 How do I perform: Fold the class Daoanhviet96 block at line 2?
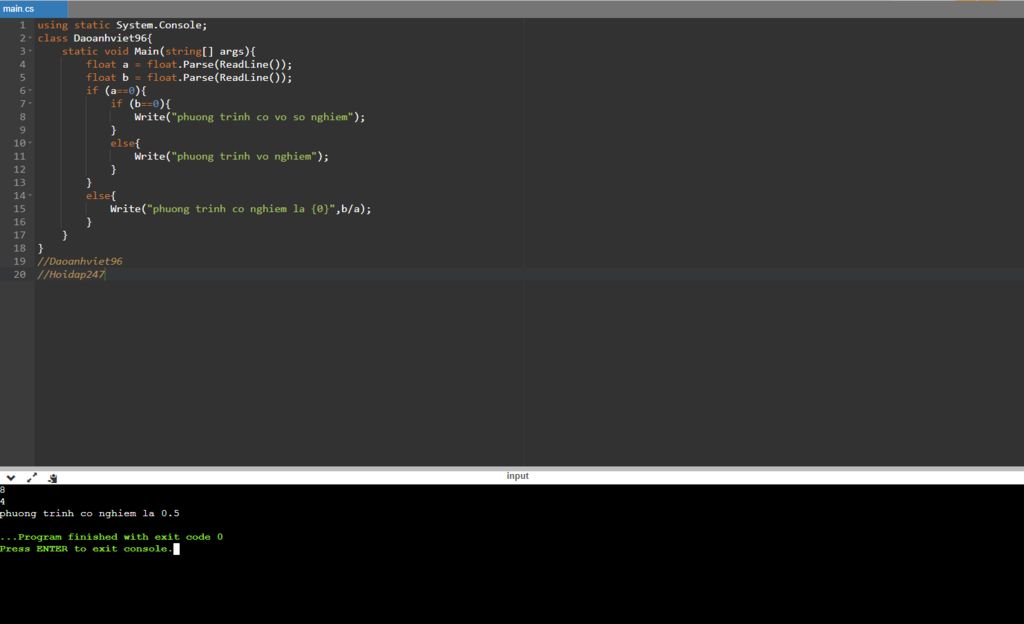(30, 39)
